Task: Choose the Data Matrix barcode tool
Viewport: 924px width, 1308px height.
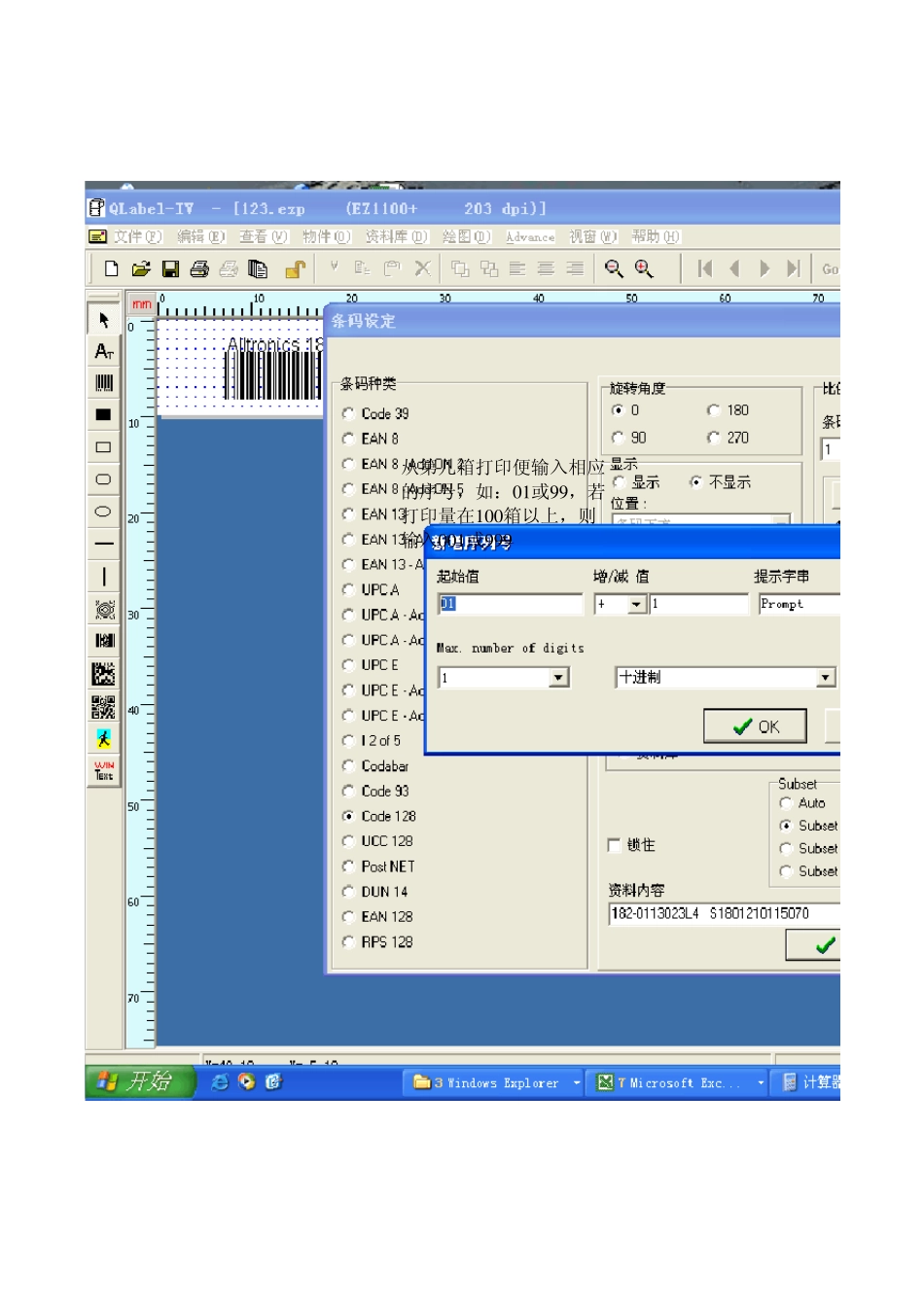Action: click(x=103, y=673)
